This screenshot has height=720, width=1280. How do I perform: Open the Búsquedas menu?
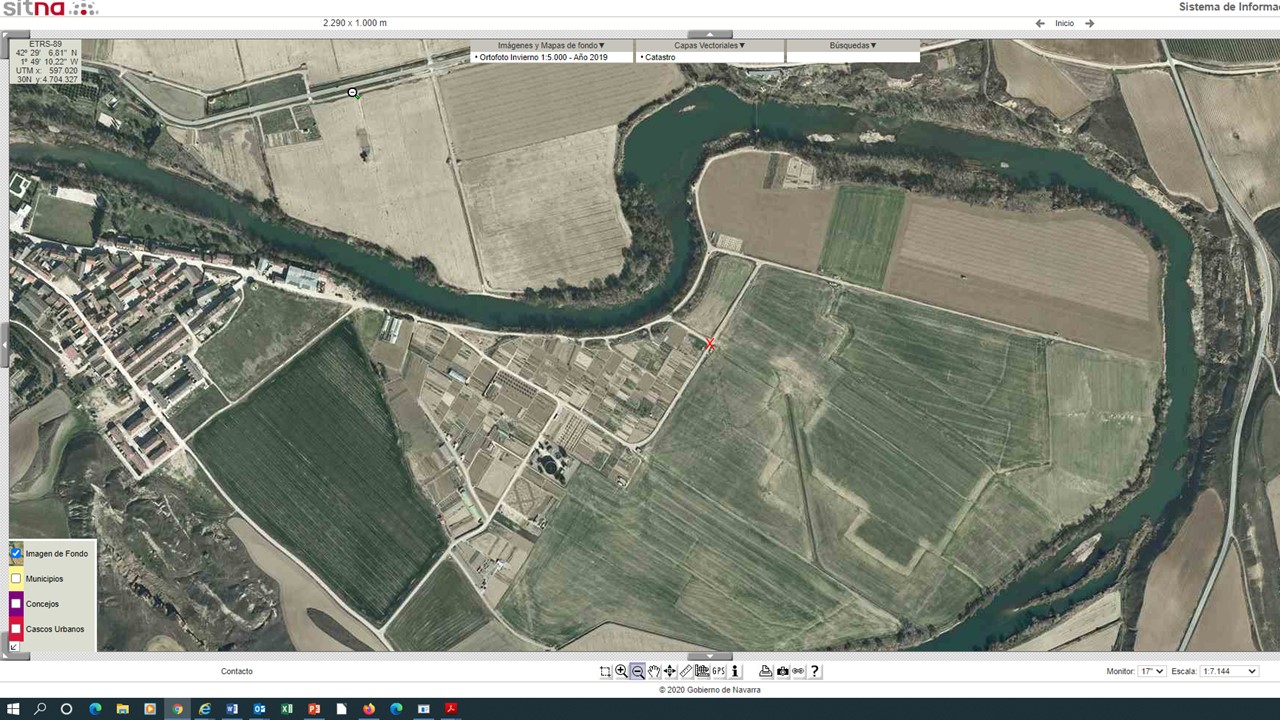(x=852, y=45)
